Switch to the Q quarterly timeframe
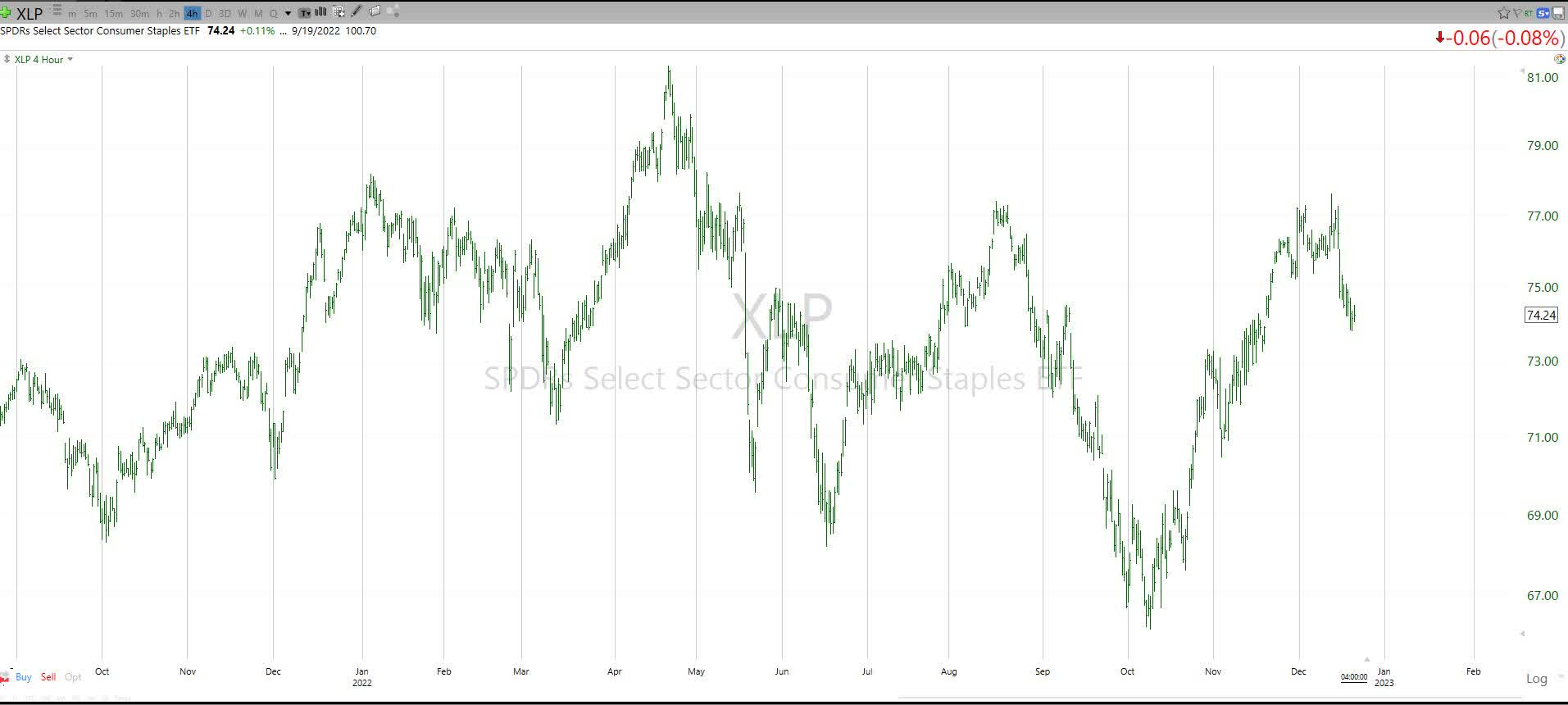 pos(274,14)
